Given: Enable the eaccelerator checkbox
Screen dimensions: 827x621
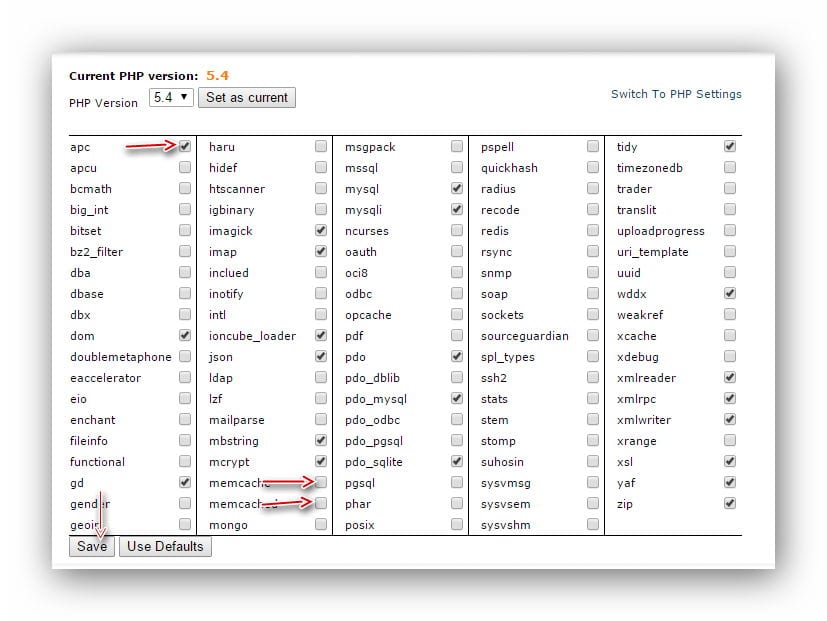Looking at the screenshot, I should tap(185, 377).
